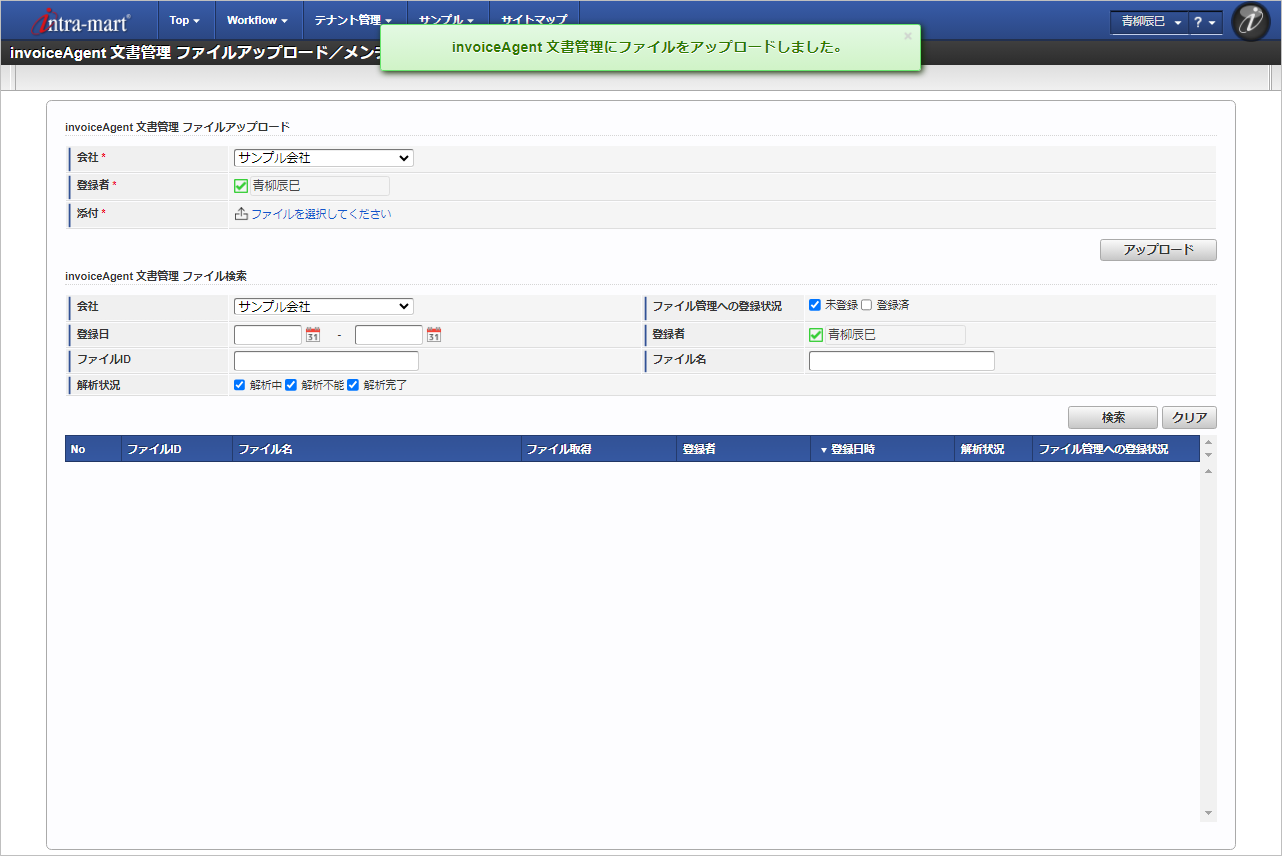Click the ファイル名 search input field

click(x=902, y=361)
